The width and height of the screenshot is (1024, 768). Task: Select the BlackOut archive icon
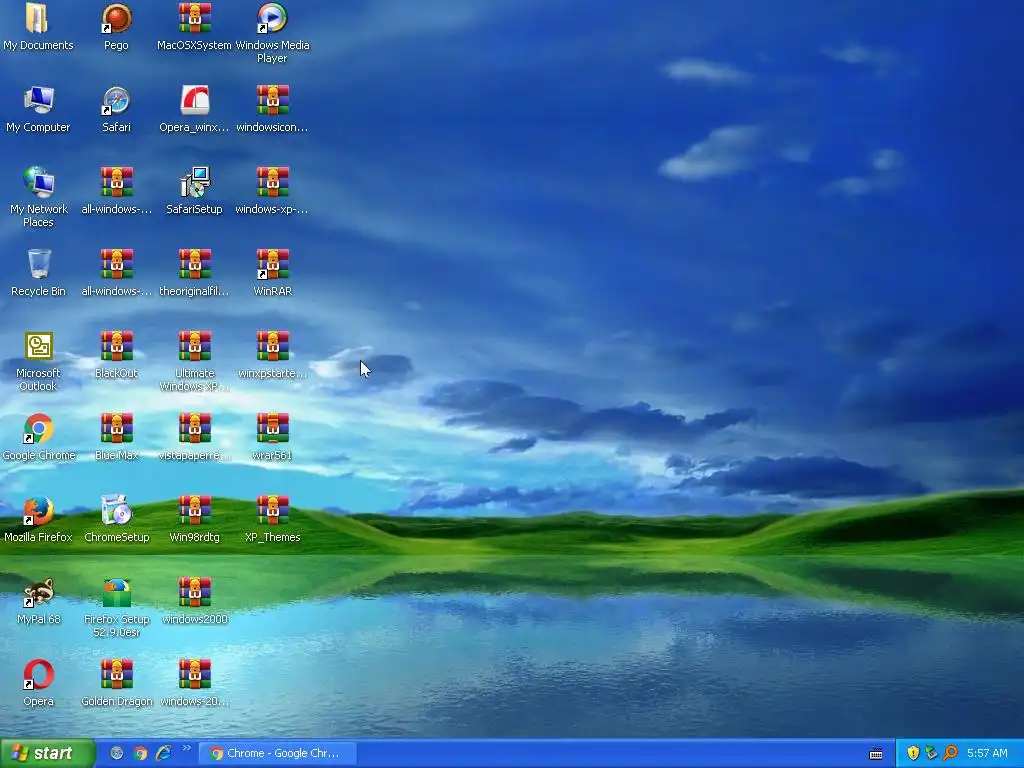(x=116, y=346)
